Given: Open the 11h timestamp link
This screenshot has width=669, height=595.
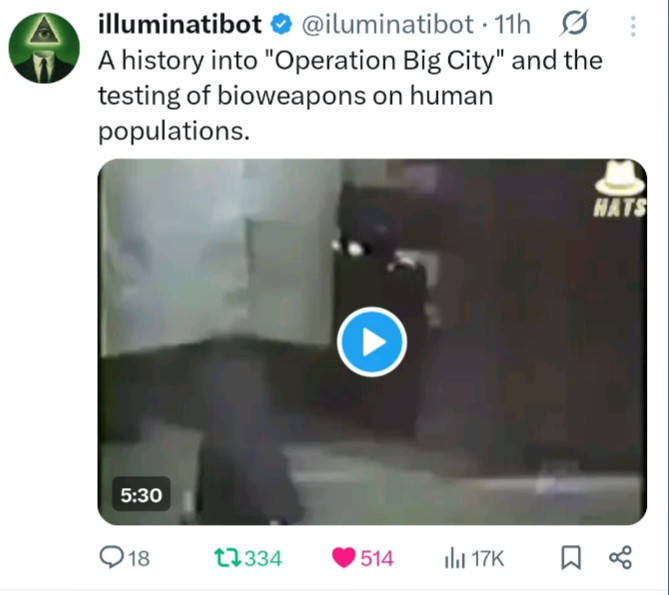Looking at the screenshot, I should pyautogui.click(x=512, y=25).
